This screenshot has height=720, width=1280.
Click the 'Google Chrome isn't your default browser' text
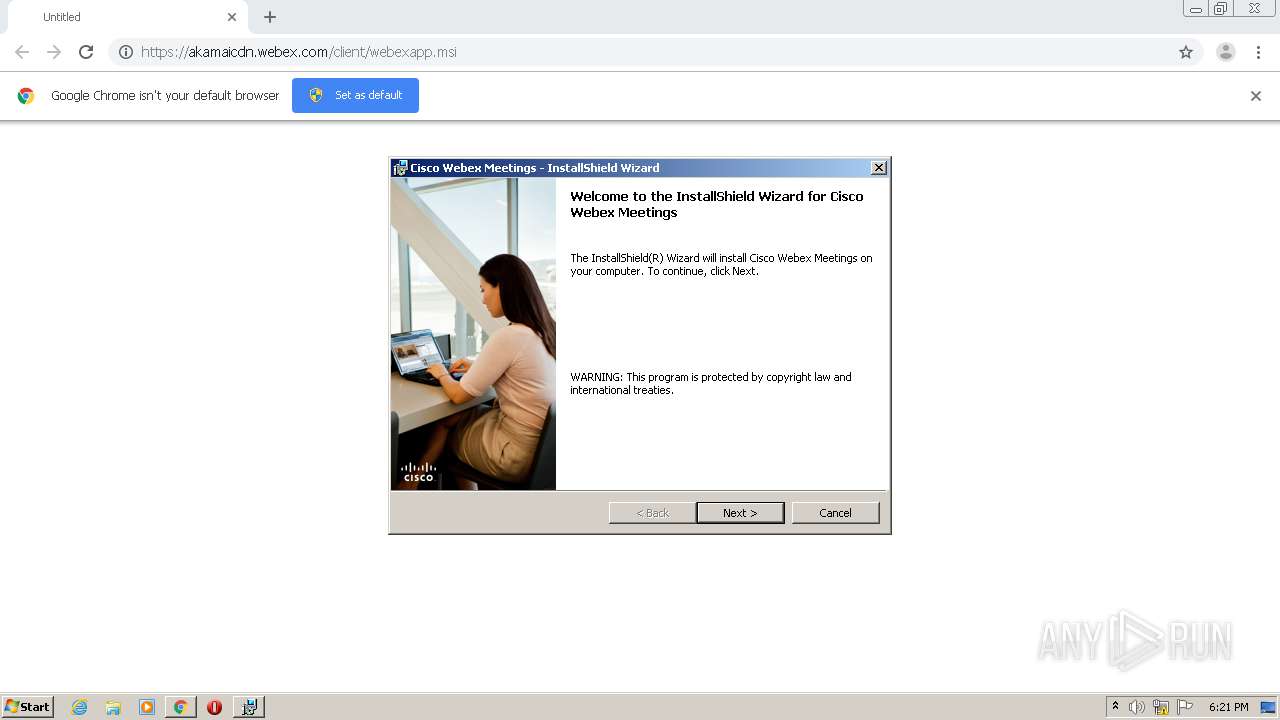[x=165, y=96]
